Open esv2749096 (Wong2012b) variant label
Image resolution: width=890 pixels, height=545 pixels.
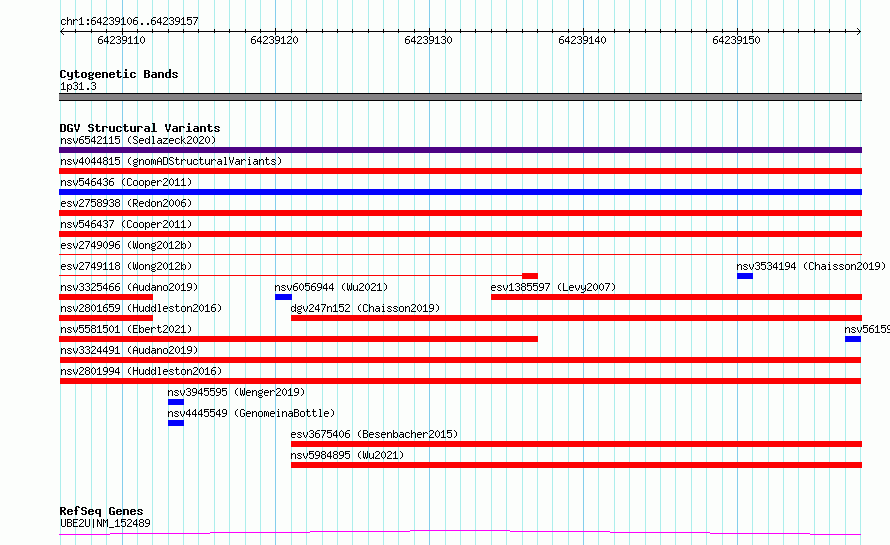click(x=126, y=245)
